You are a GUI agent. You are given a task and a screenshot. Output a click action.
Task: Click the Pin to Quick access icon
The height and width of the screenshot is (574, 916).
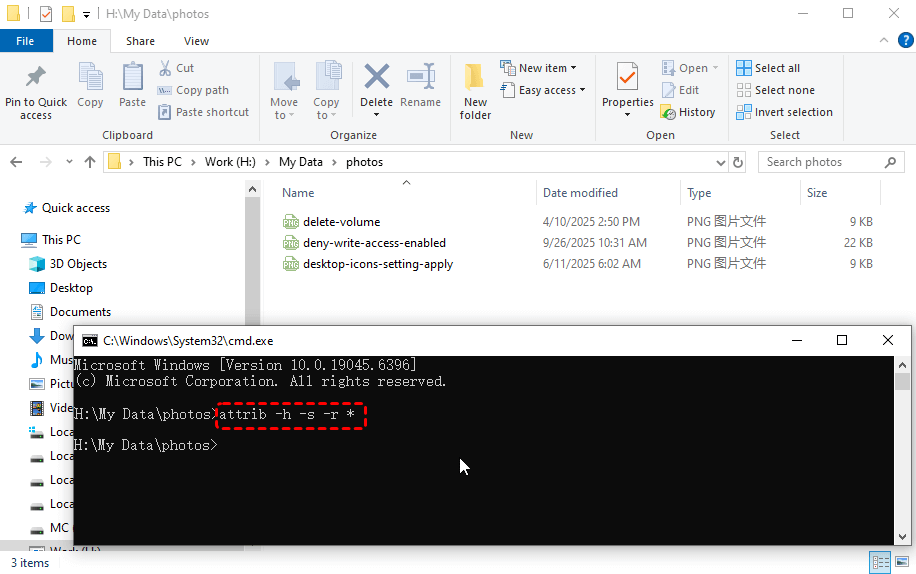36,77
